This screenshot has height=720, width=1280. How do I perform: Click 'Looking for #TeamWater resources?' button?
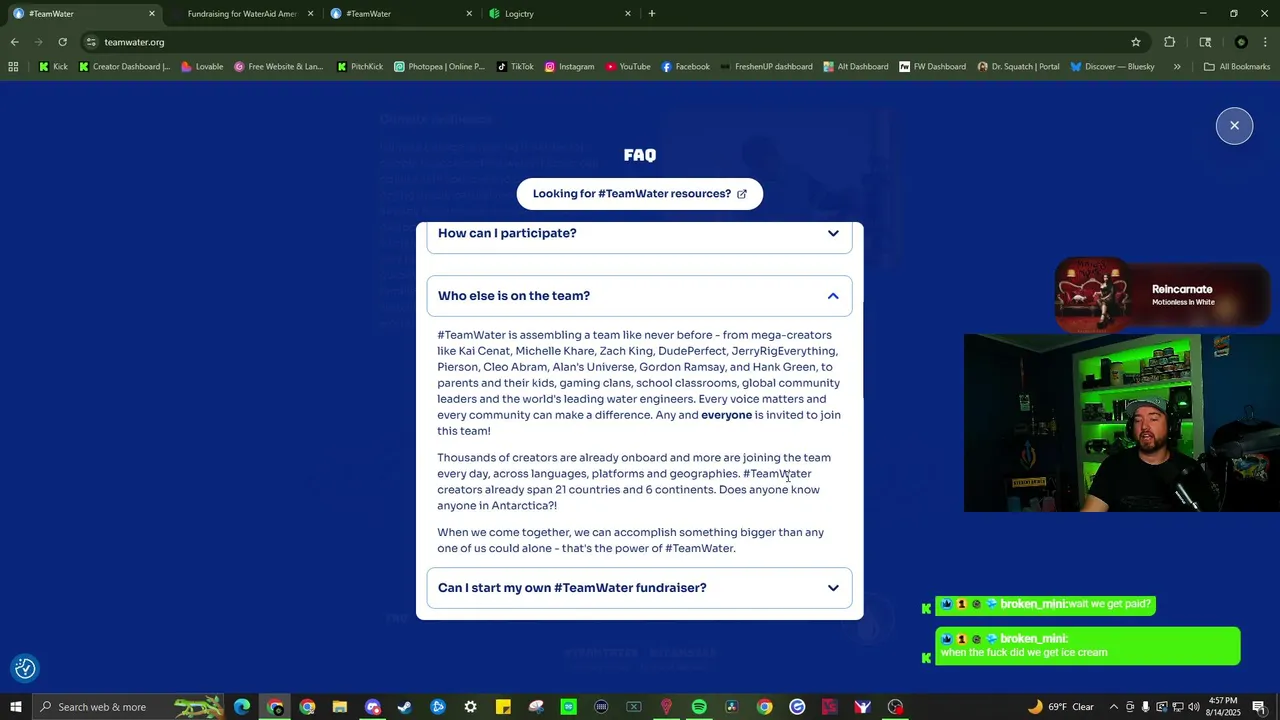coord(639,194)
